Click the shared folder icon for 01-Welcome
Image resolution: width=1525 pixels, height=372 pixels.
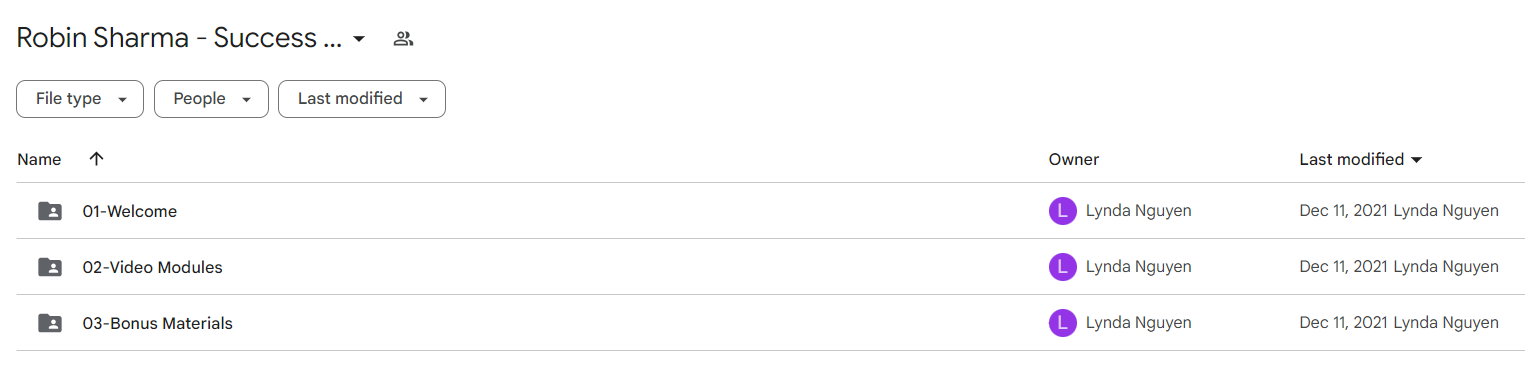pos(49,211)
